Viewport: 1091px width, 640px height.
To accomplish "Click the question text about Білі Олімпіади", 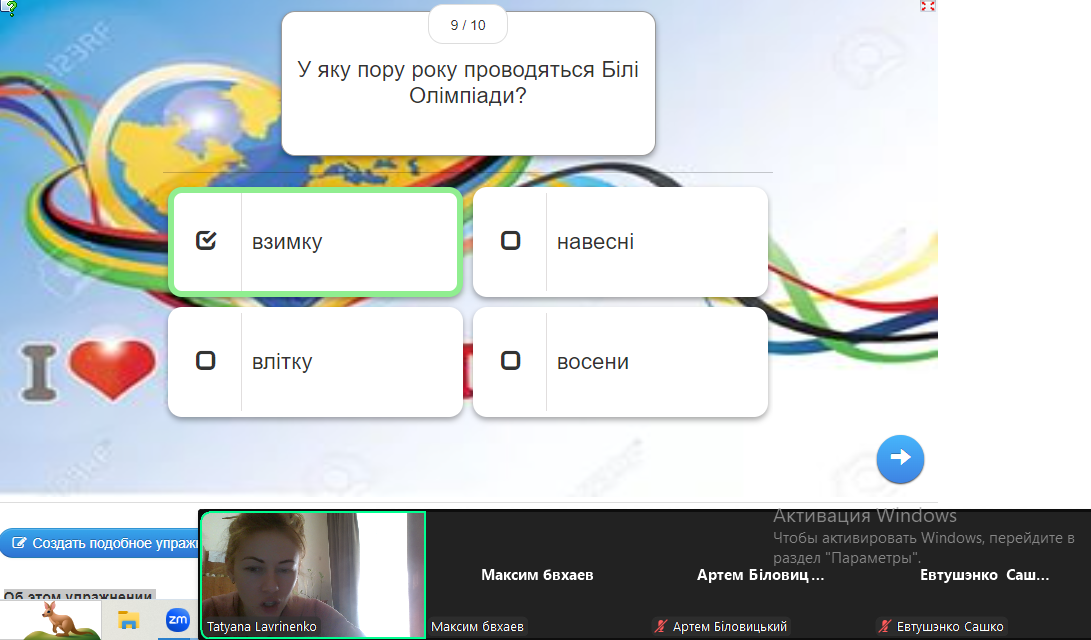I will click(x=467, y=83).
